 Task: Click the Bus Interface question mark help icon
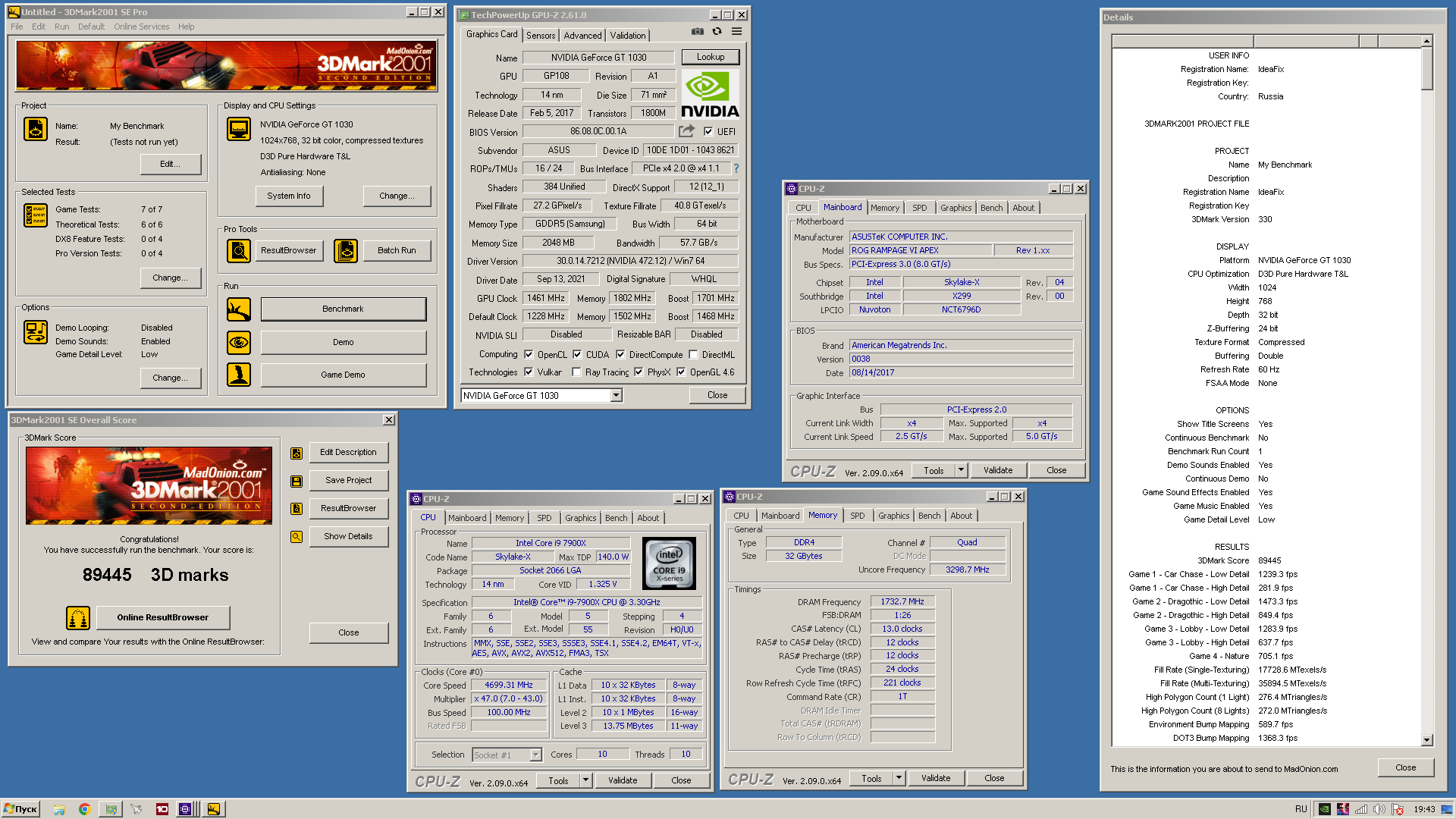click(736, 168)
